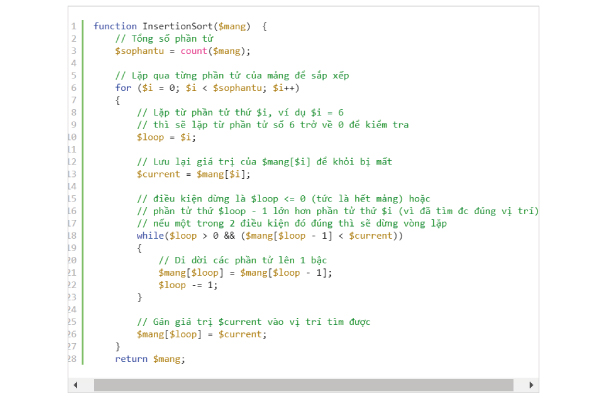
Task: Click the line "$current = $mang[$i];"
Action: tap(194, 174)
